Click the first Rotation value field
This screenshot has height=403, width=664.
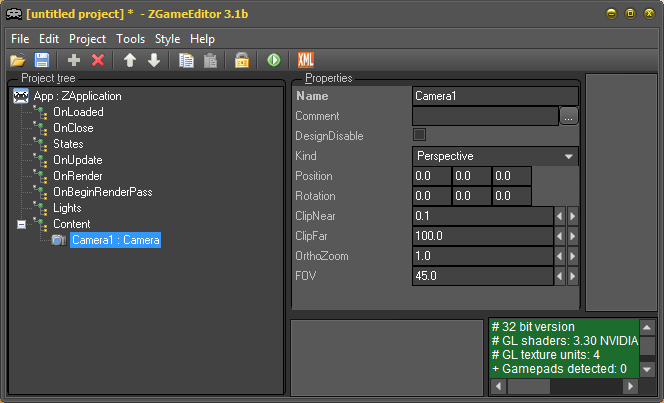[432, 196]
